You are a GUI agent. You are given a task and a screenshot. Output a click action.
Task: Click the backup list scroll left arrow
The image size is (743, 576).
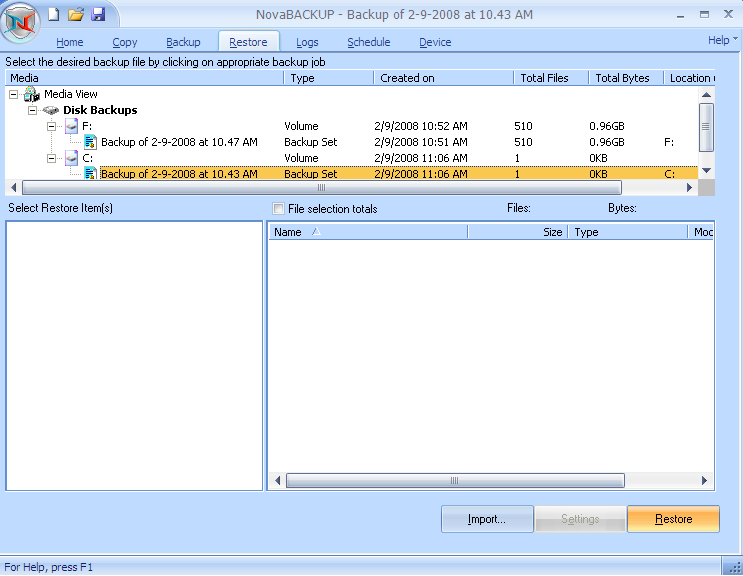[x=13, y=188]
